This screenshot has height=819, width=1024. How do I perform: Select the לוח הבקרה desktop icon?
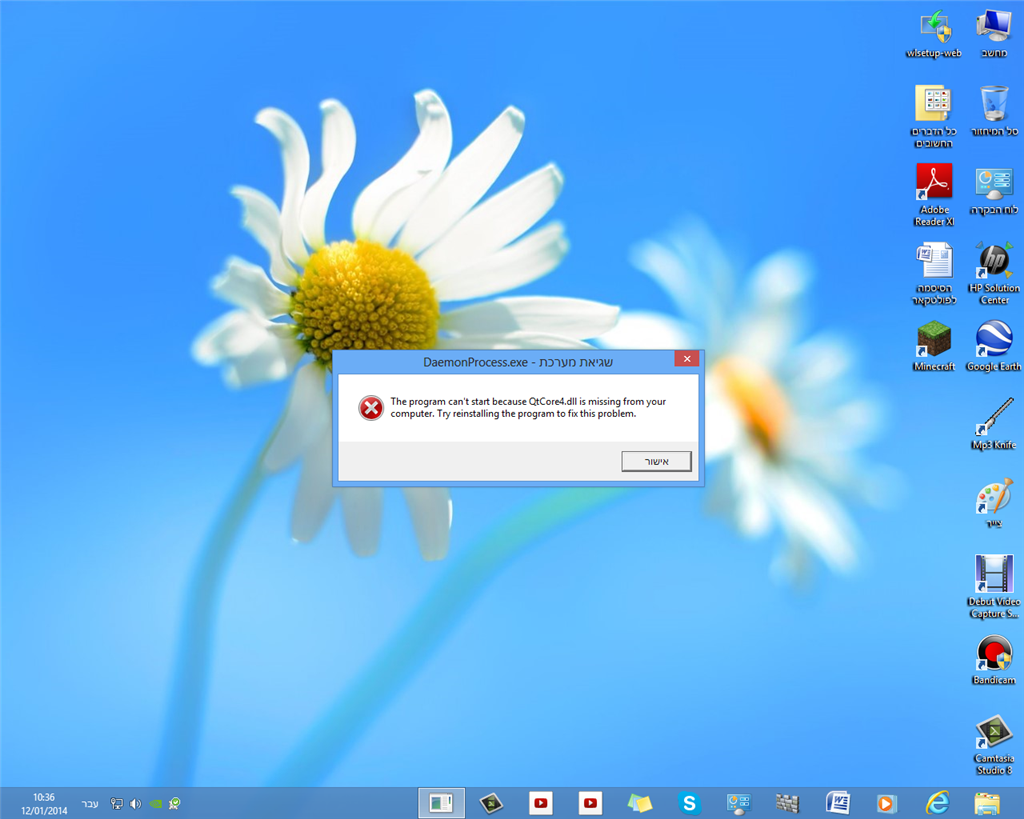point(994,191)
